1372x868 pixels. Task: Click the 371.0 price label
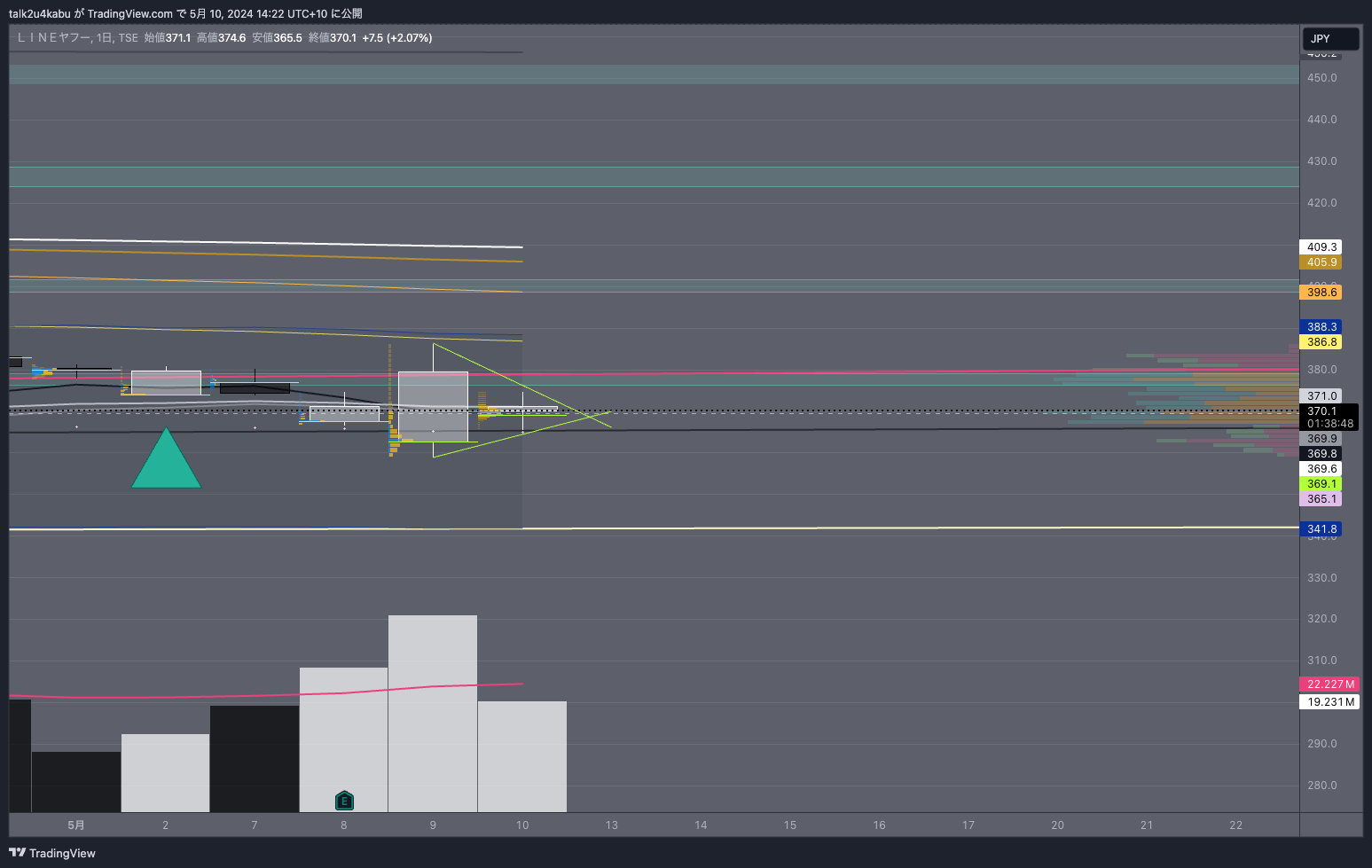(x=1321, y=396)
